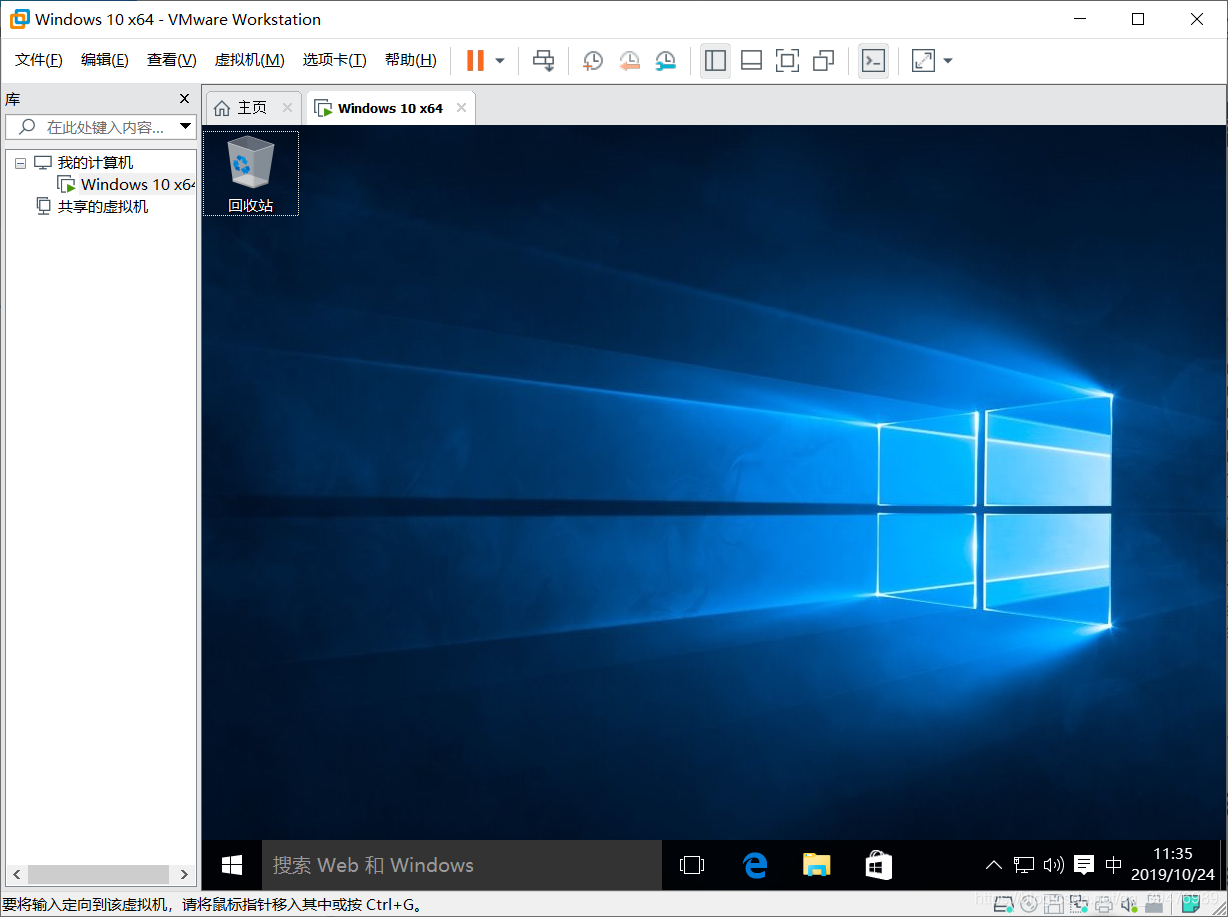Close the 库 library panel
The height and width of the screenshot is (917, 1228).
(184, 98)
